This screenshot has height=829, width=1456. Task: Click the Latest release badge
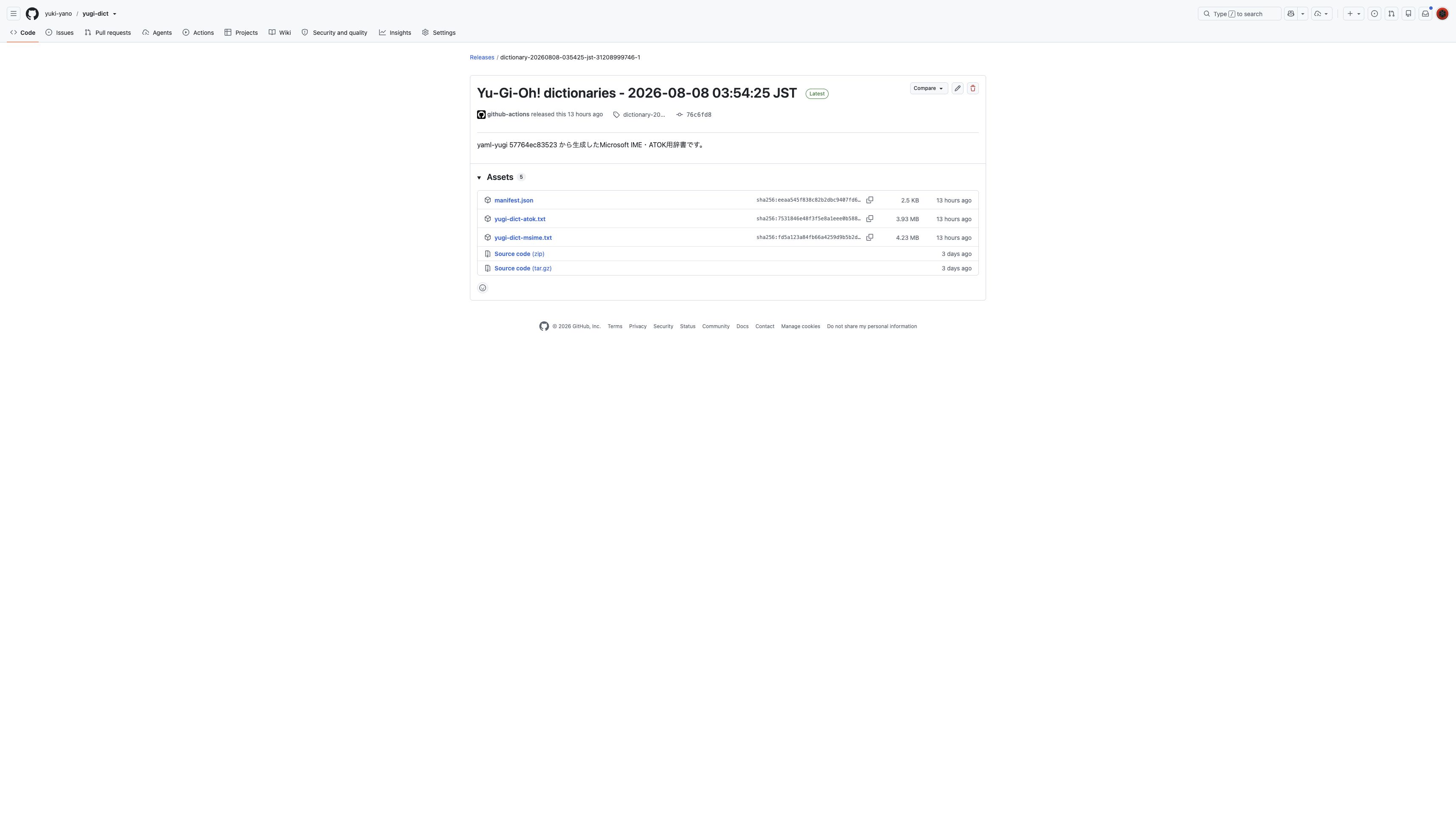pos(817,93)
